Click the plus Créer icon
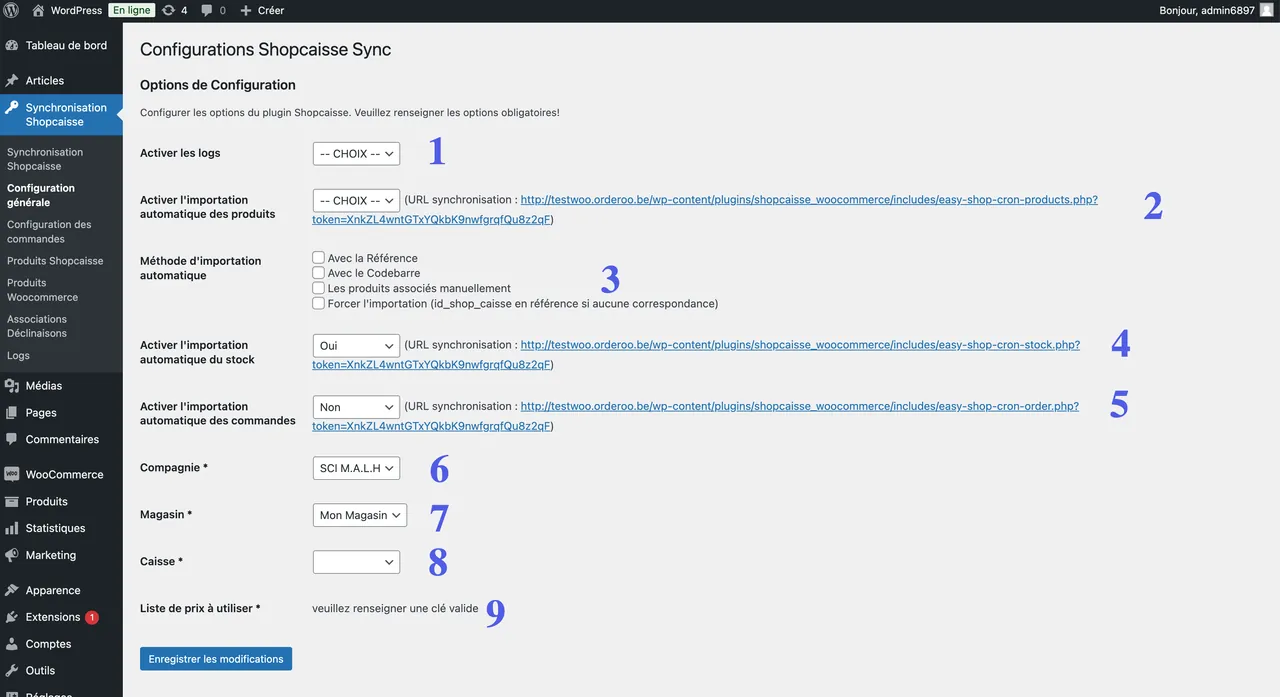The width and height of the screenshot is (1280, 697). pyautogui.click(x=246, y=10)
